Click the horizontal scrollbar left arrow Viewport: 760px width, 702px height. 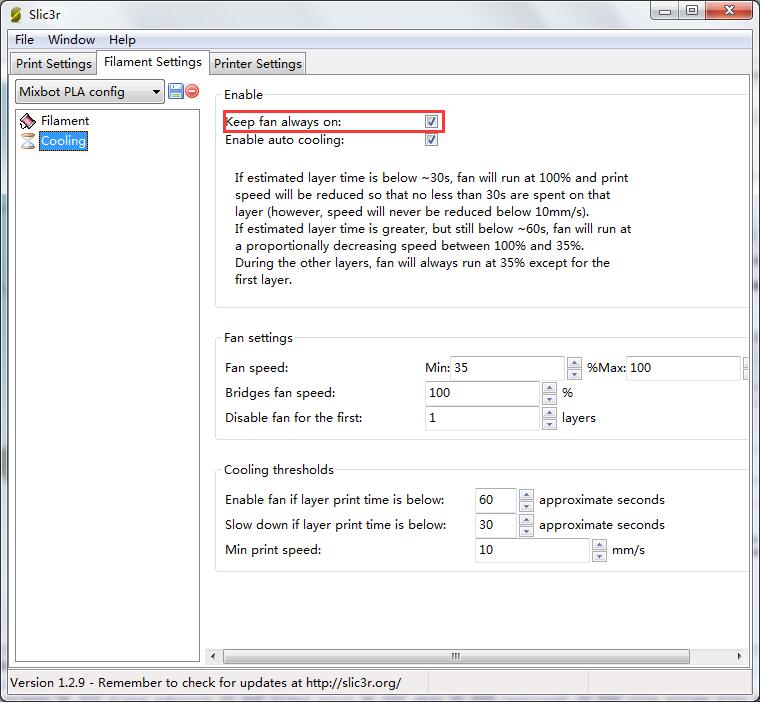point(213,656)
